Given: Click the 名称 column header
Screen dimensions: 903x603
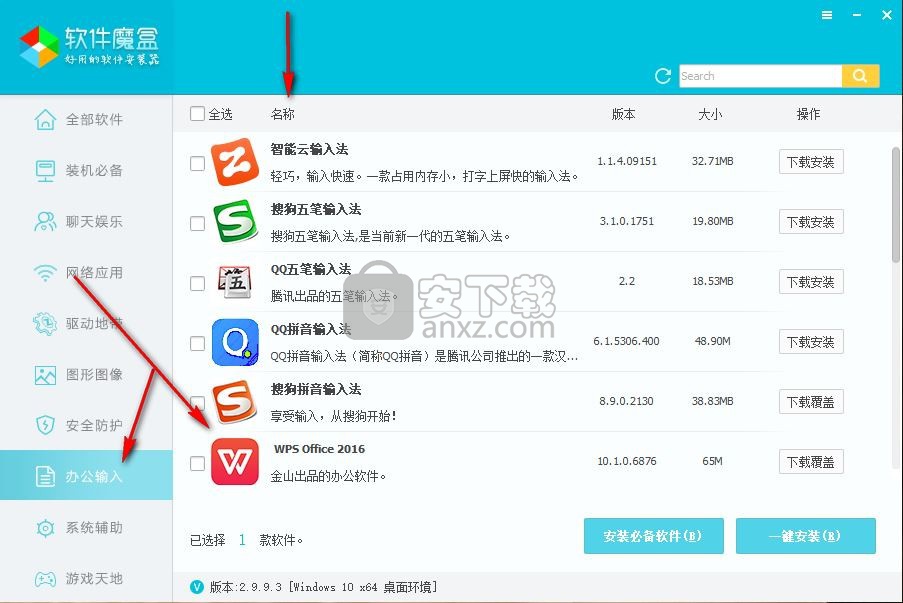Looking at the screenshot, I should [282, 114].
